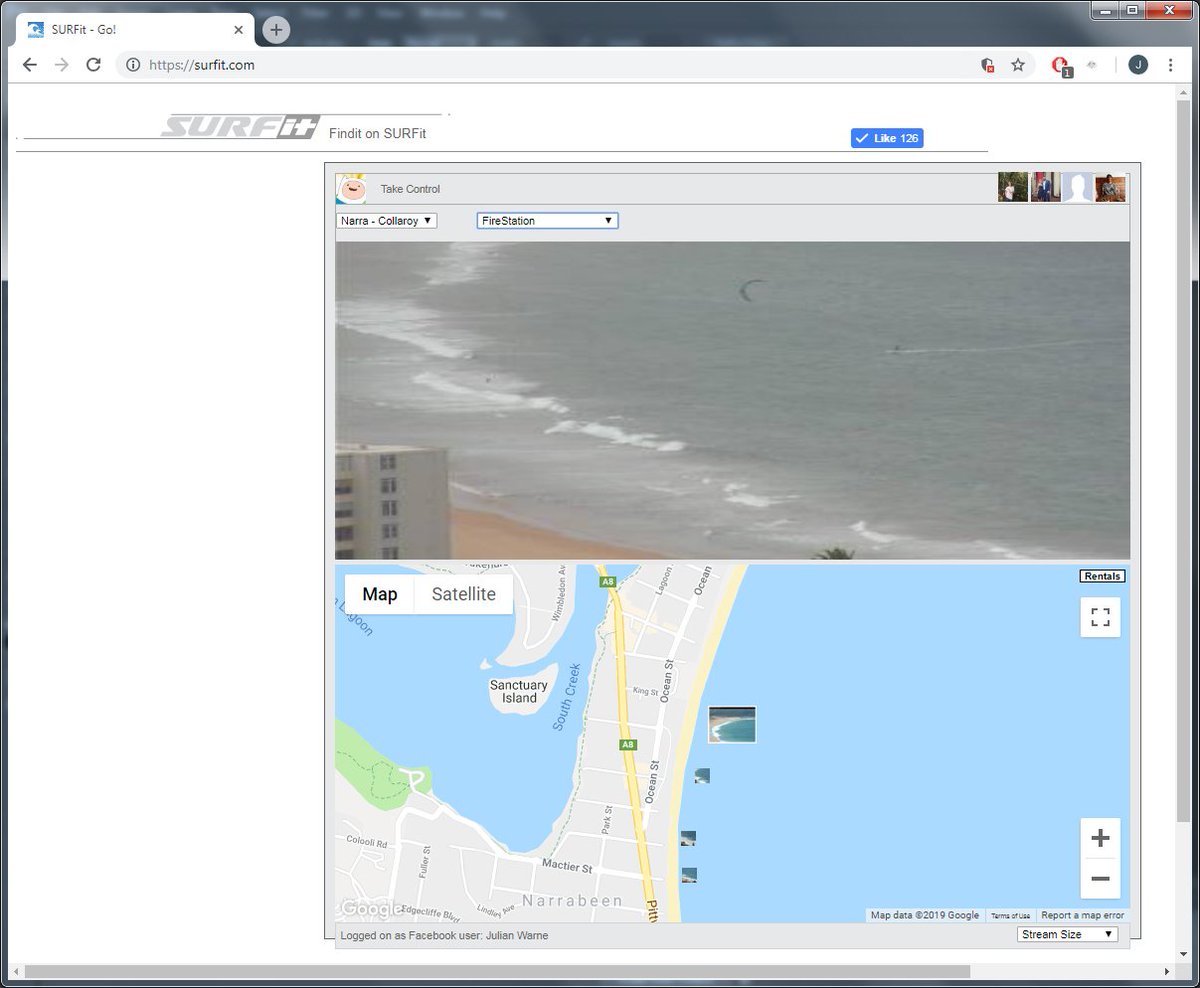Open the FireStation camera dropdown
1200x988 pixels.
pos(547,221)
